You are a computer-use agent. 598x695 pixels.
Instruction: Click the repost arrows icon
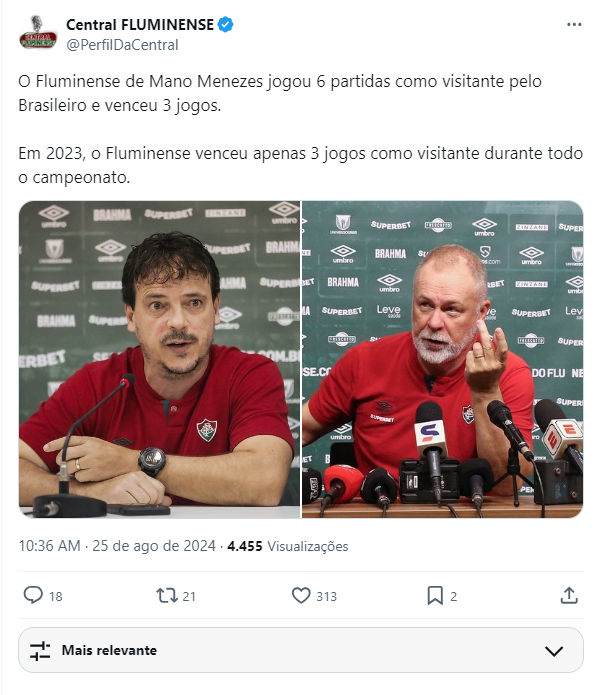point(167,595)
